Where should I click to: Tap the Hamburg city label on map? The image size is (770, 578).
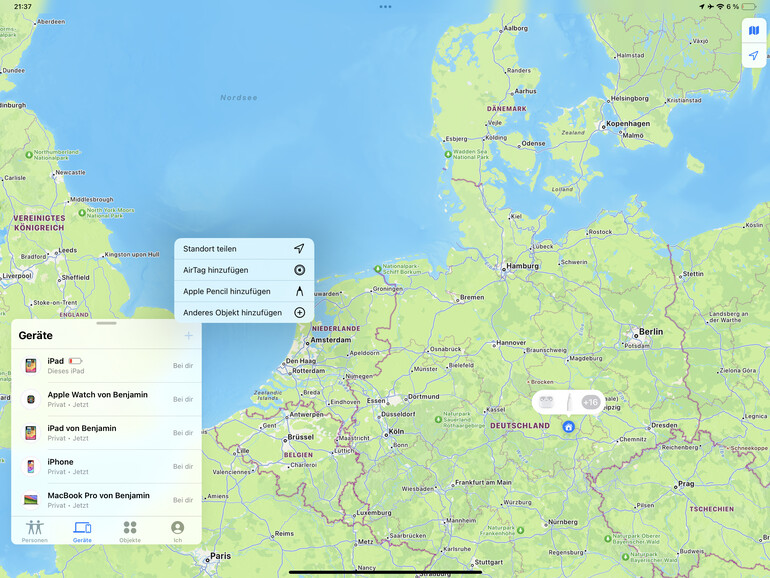point(522,266)
